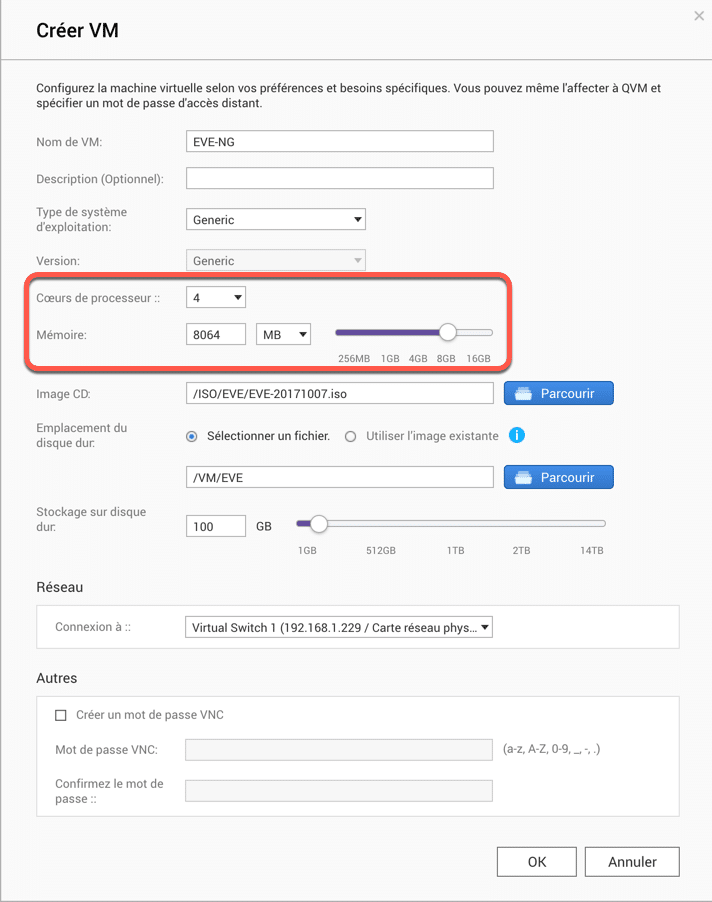Click the OK button
712x902 pixels.
click(x=537, y=861)
